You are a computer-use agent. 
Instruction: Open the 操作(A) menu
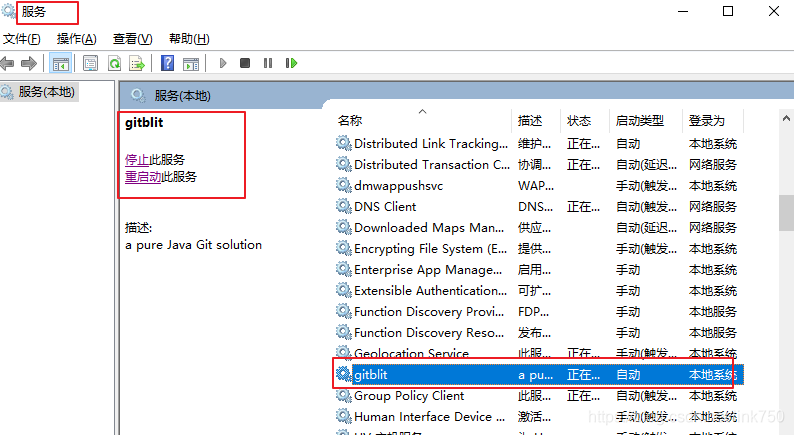pyautogui.click(x=76, y=38)
